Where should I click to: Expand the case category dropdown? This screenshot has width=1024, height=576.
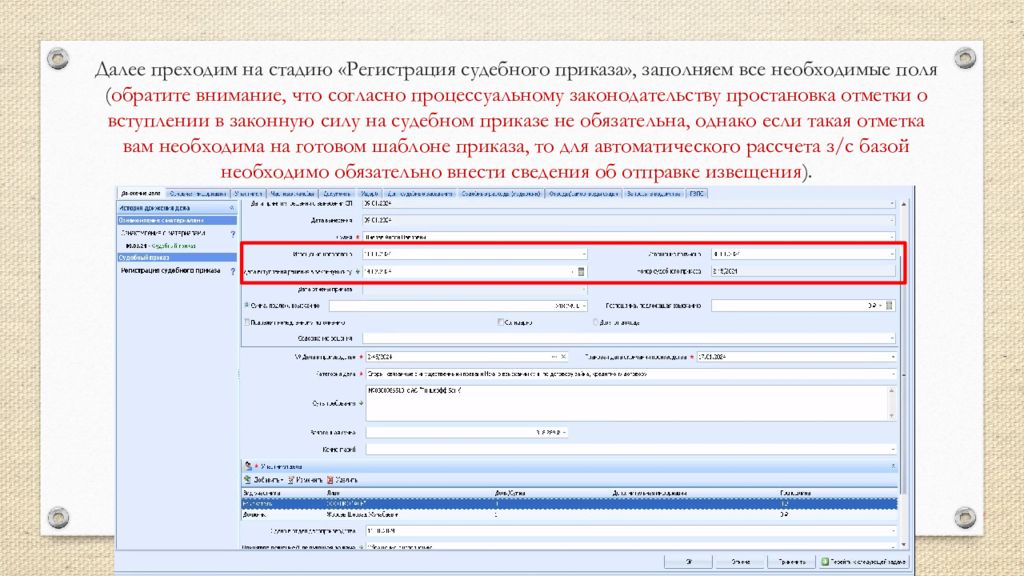click(892, 374)
